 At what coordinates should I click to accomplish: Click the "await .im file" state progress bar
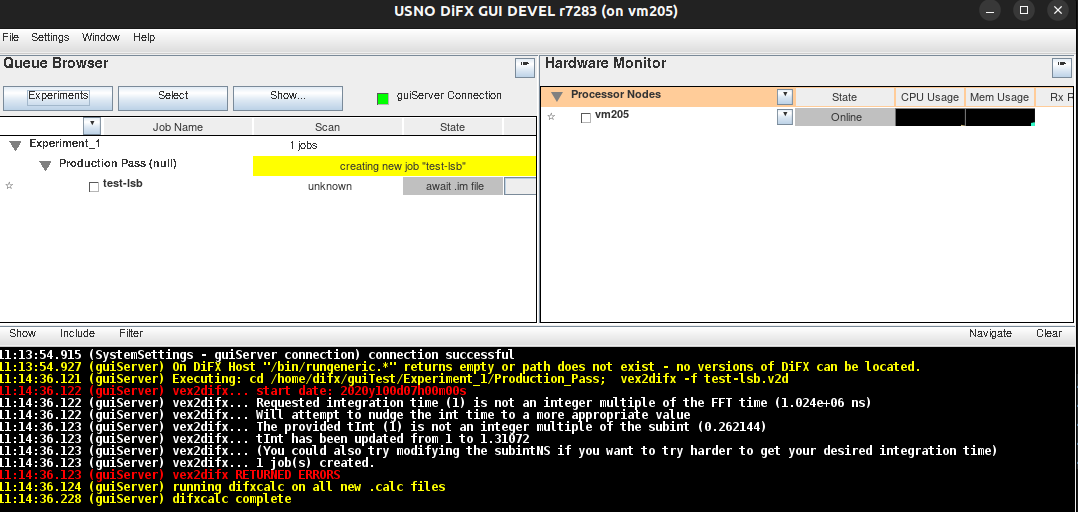click(x=453, y=186)
